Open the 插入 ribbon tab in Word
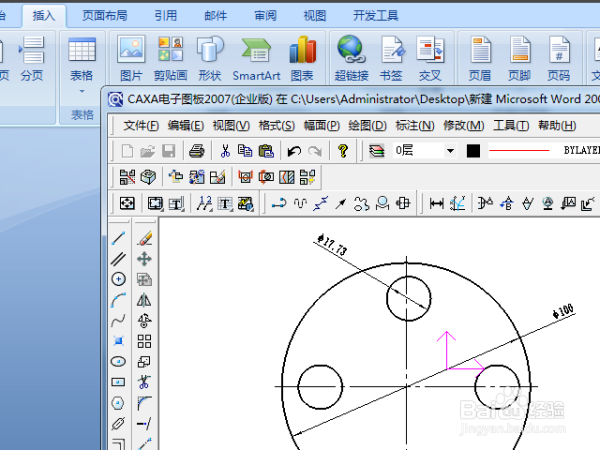Viewport: 600px width, 450px height. [44, 16]
